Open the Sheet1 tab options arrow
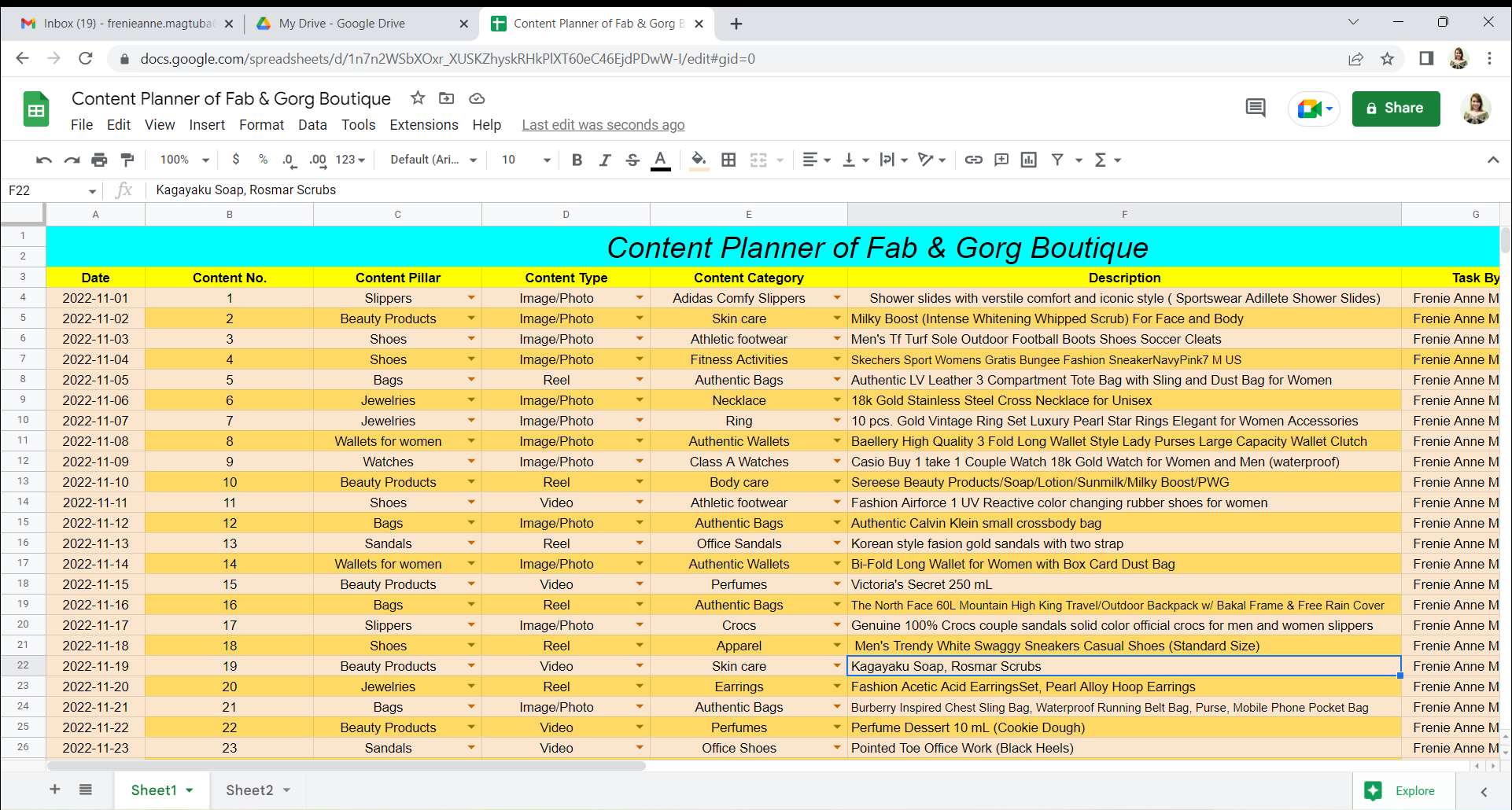 coord(190,790)
